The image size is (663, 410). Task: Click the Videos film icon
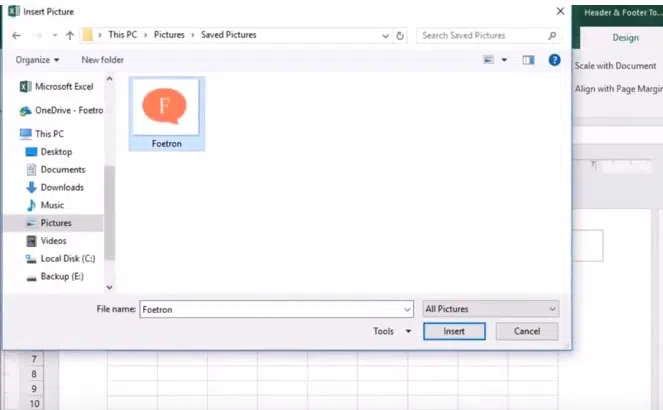click(x=31, y=241)
